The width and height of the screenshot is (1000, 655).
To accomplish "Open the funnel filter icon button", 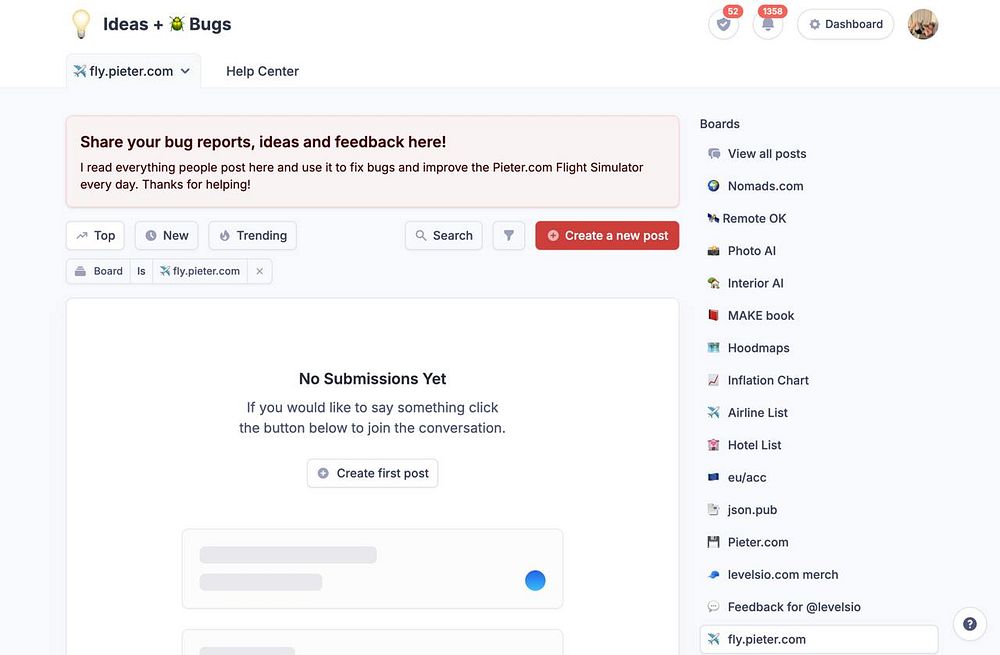I will coord(509,235).
